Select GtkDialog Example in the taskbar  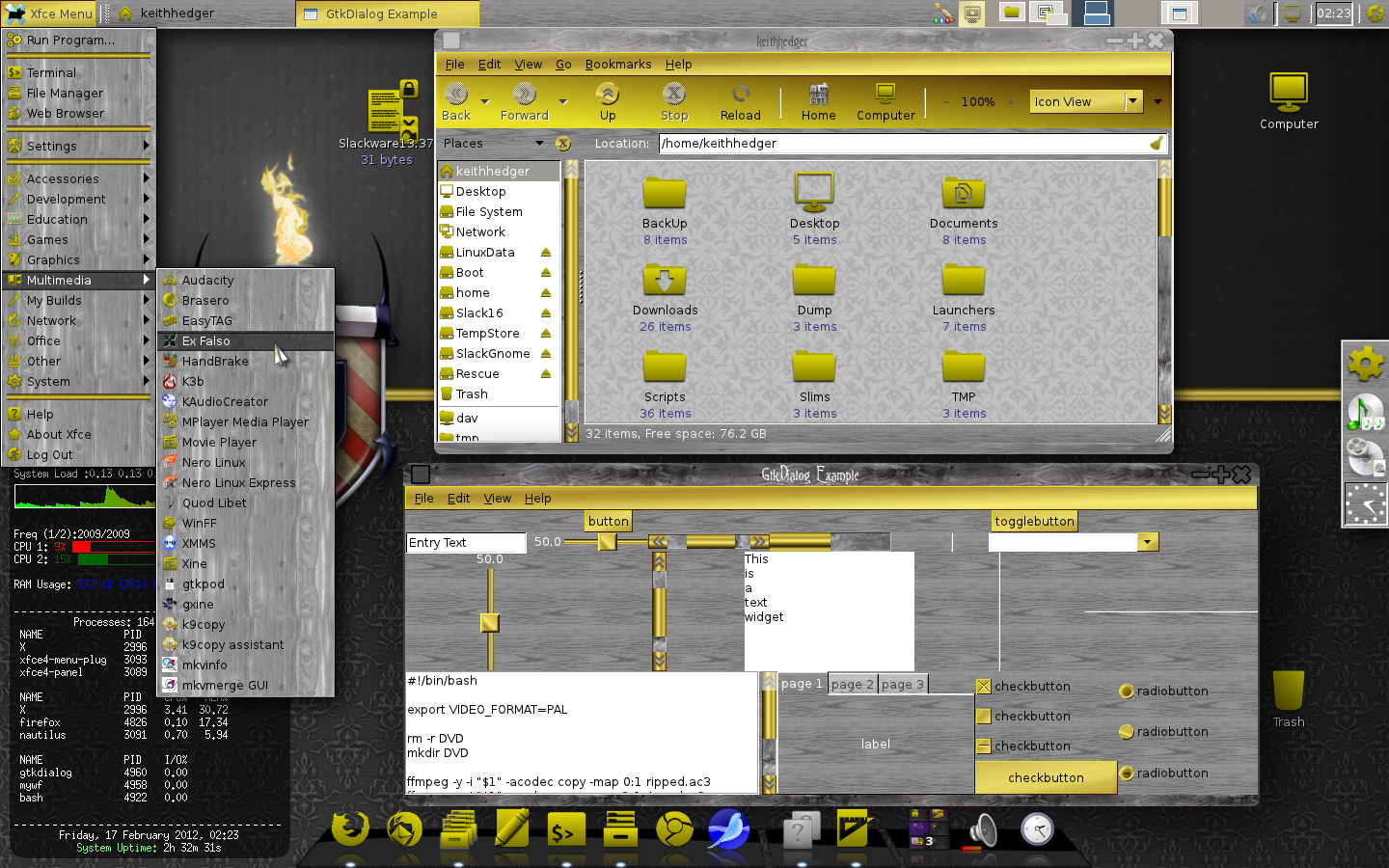[388, 14]
